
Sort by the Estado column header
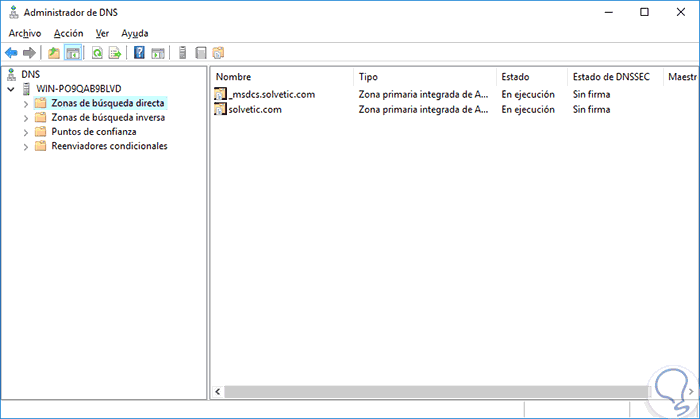[532, 77]
